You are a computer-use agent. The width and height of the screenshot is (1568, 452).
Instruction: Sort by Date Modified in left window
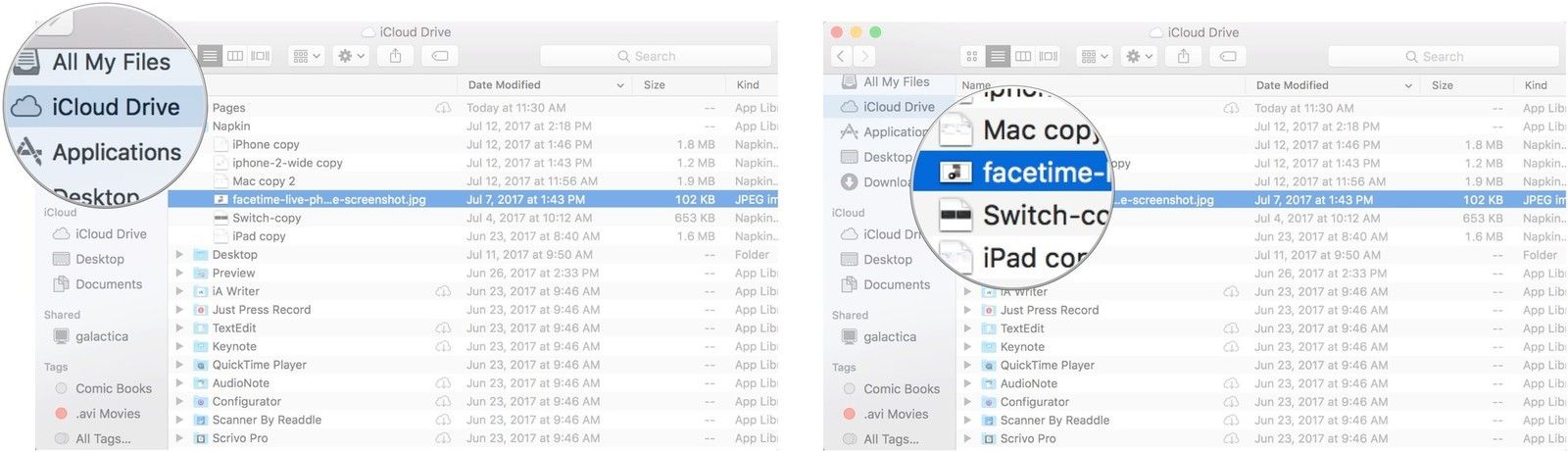[545, 85]
